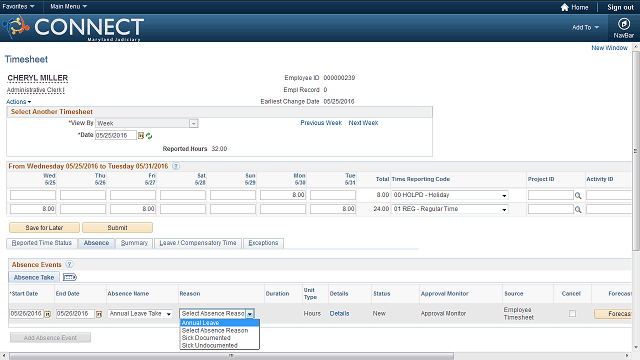
Task: Choose Annual Leave from reason list
Action: pos(220,323)
